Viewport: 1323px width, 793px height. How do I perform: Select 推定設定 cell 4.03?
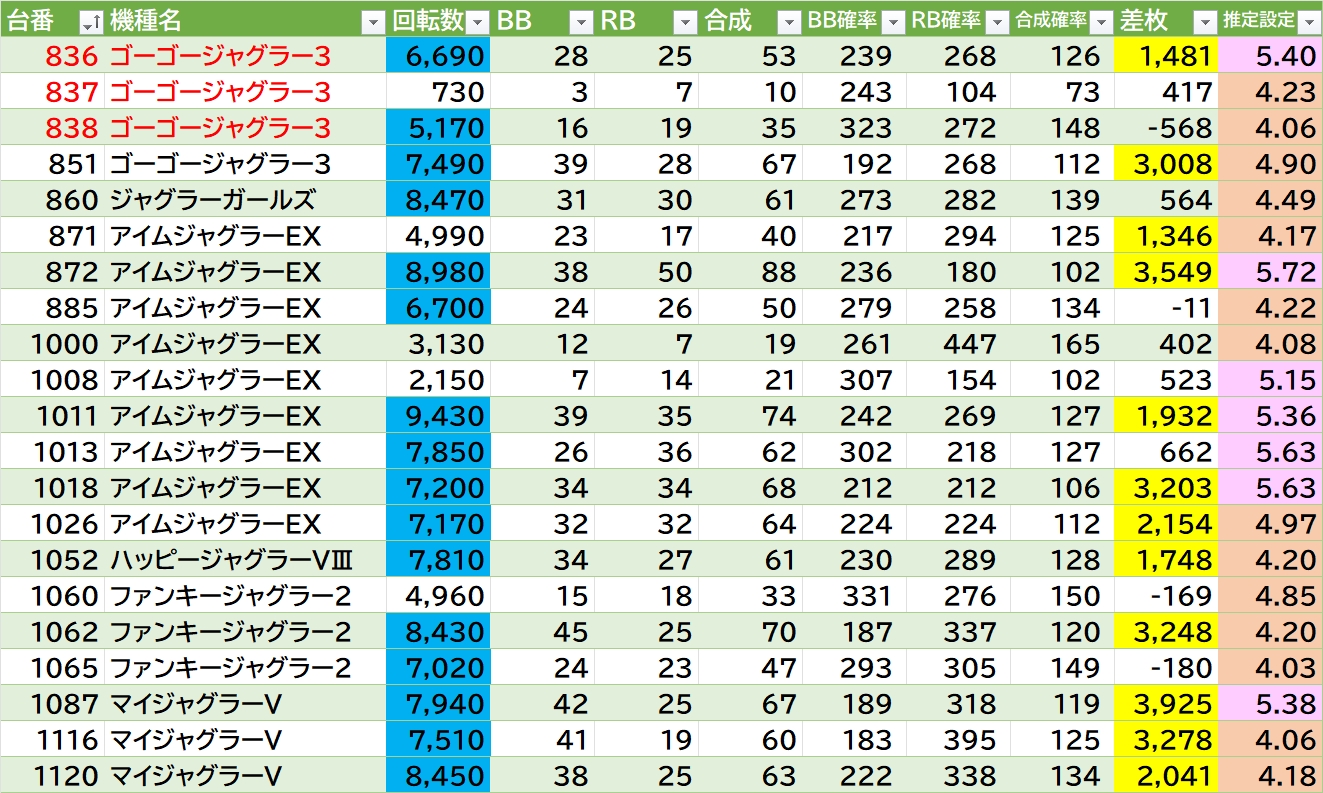[x=1270, y=668]
